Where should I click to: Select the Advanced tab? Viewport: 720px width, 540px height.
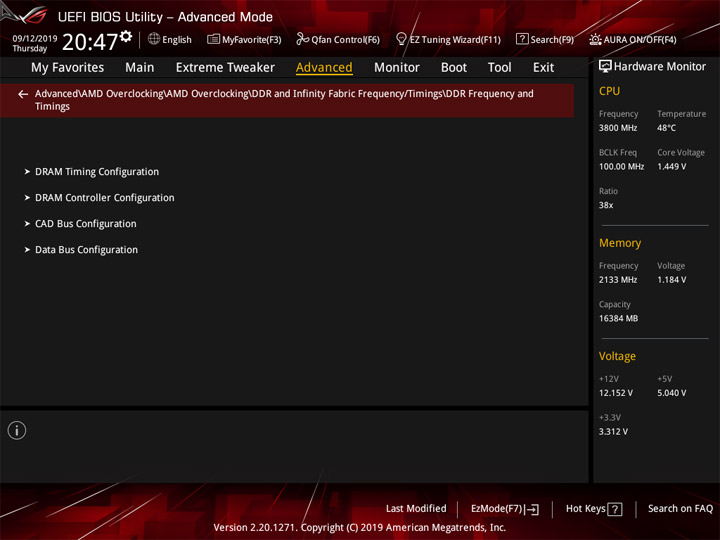(x=324, y=68)
